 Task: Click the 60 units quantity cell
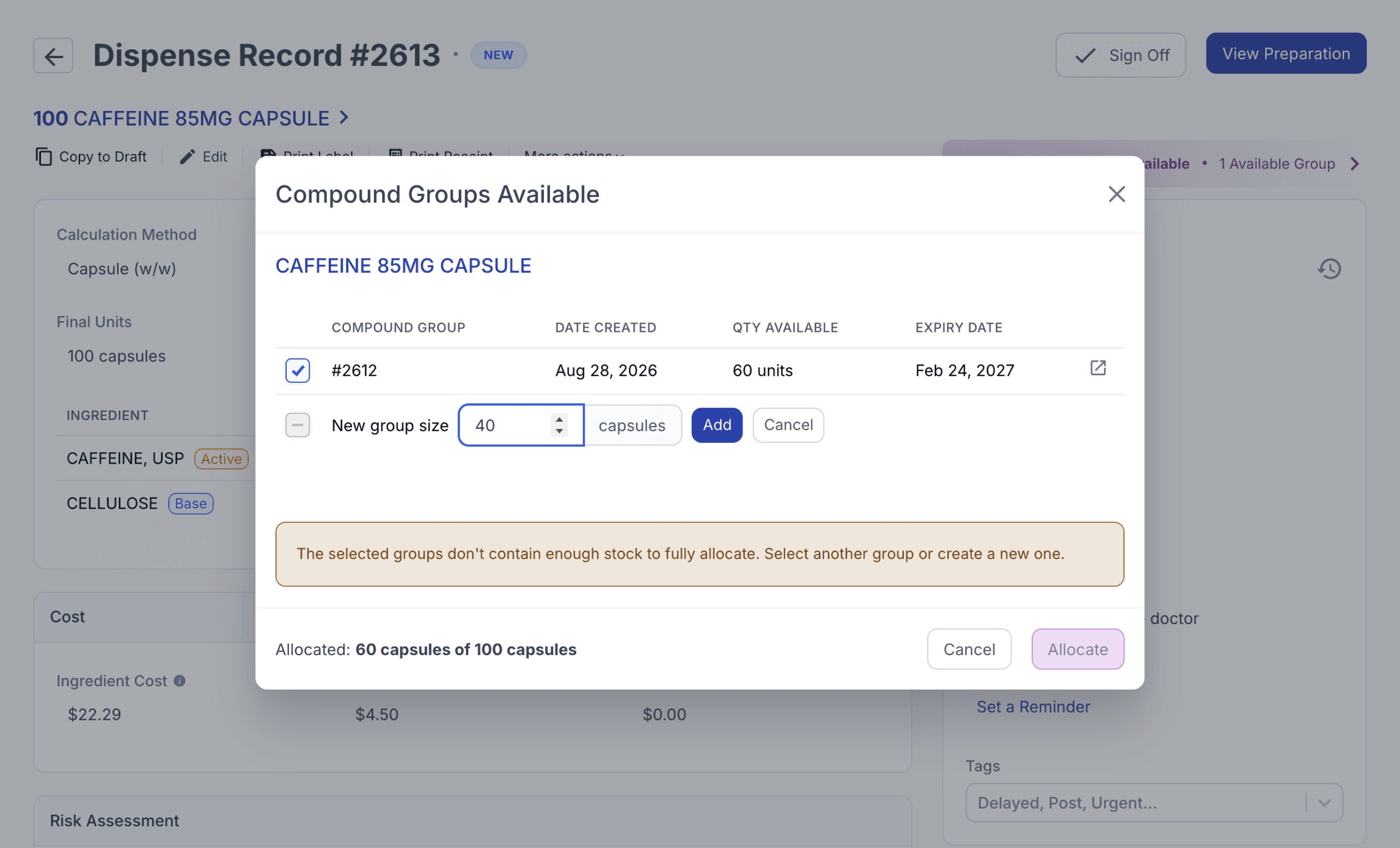763,370
